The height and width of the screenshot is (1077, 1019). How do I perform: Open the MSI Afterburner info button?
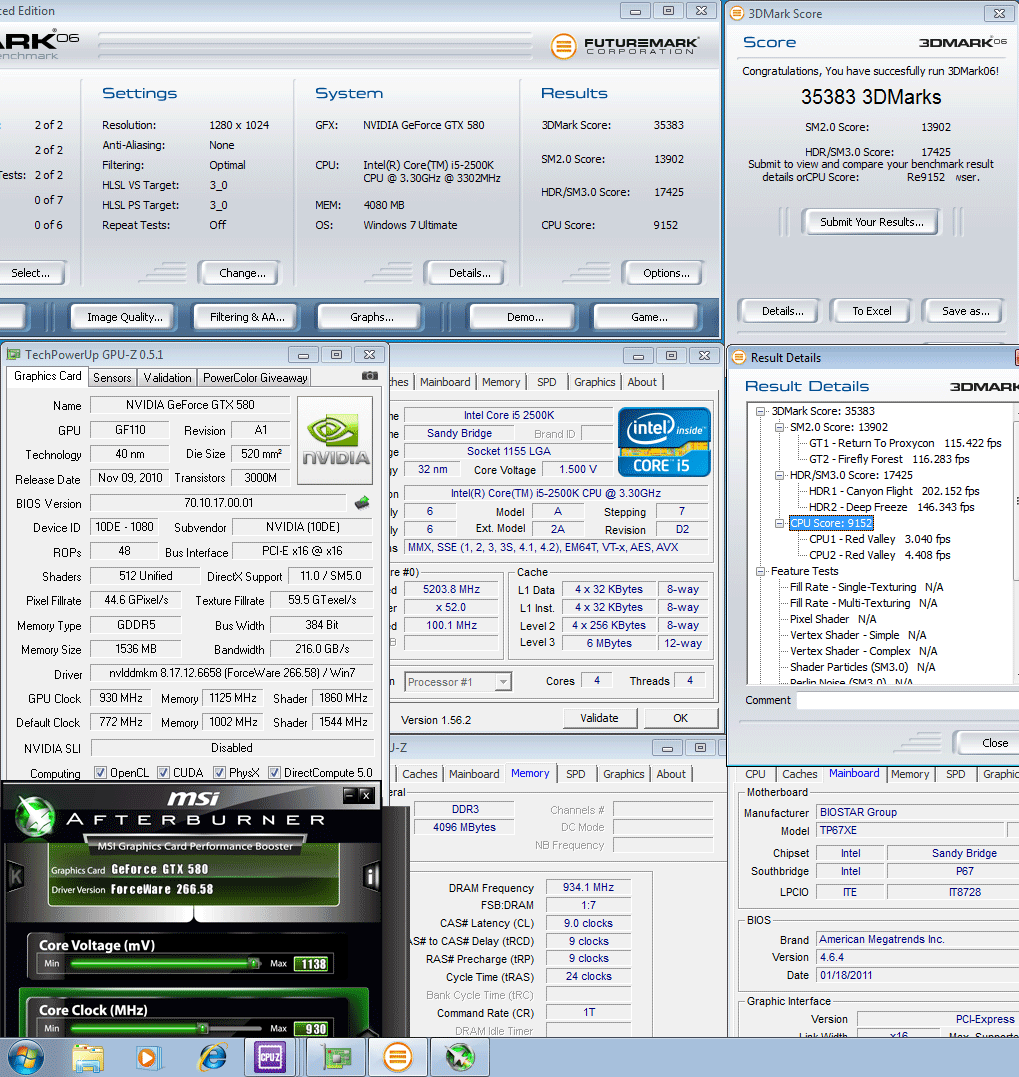click(371, 876)
